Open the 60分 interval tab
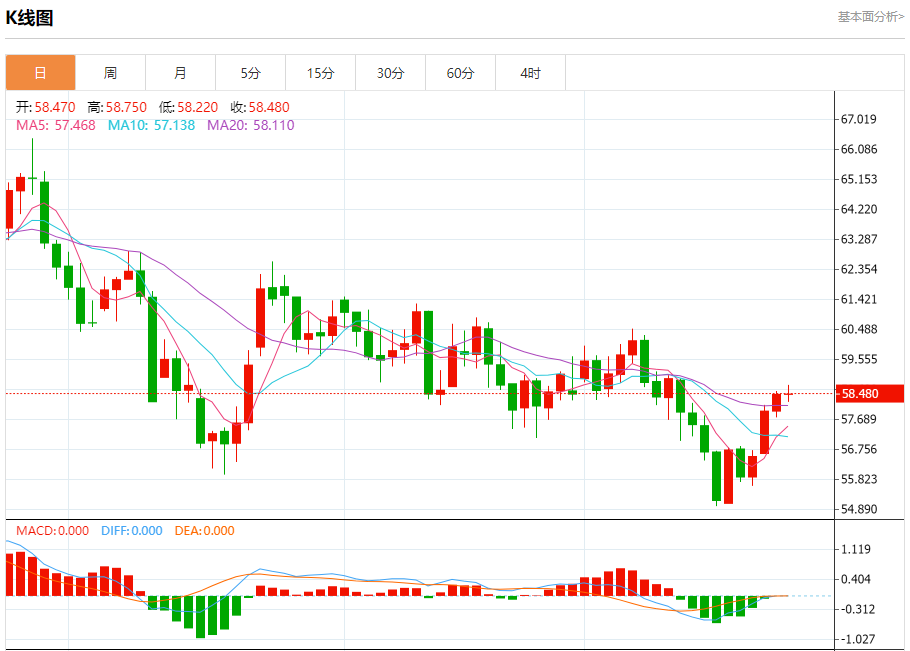Viewport: 910px width, 651px height. coord(460,73)
